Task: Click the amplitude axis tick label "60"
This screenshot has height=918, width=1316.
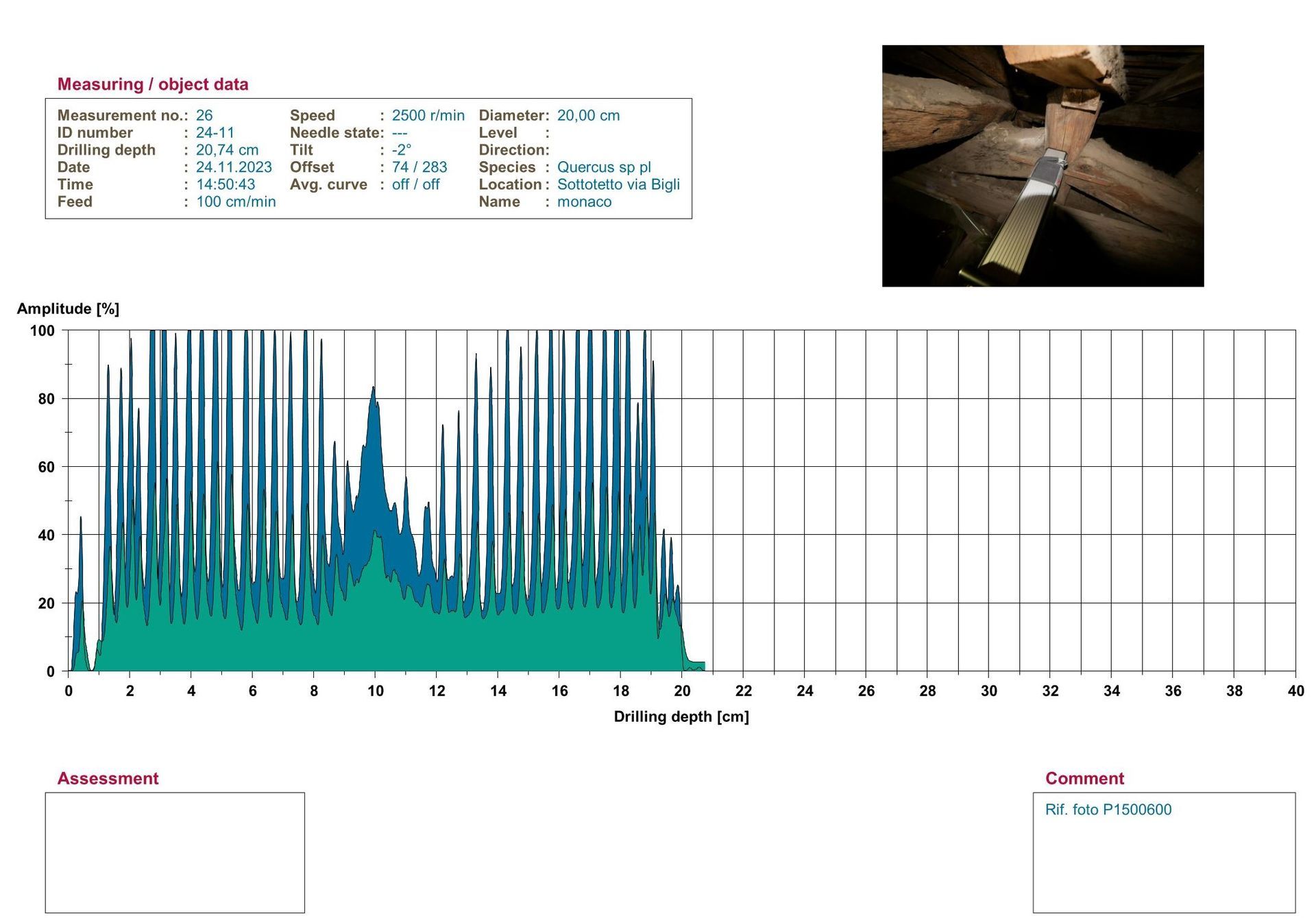Action: tap(47, 467)
